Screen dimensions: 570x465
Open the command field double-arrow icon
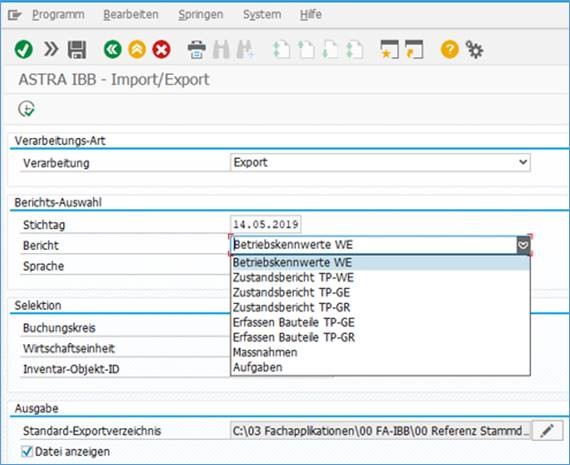point(51,49)
